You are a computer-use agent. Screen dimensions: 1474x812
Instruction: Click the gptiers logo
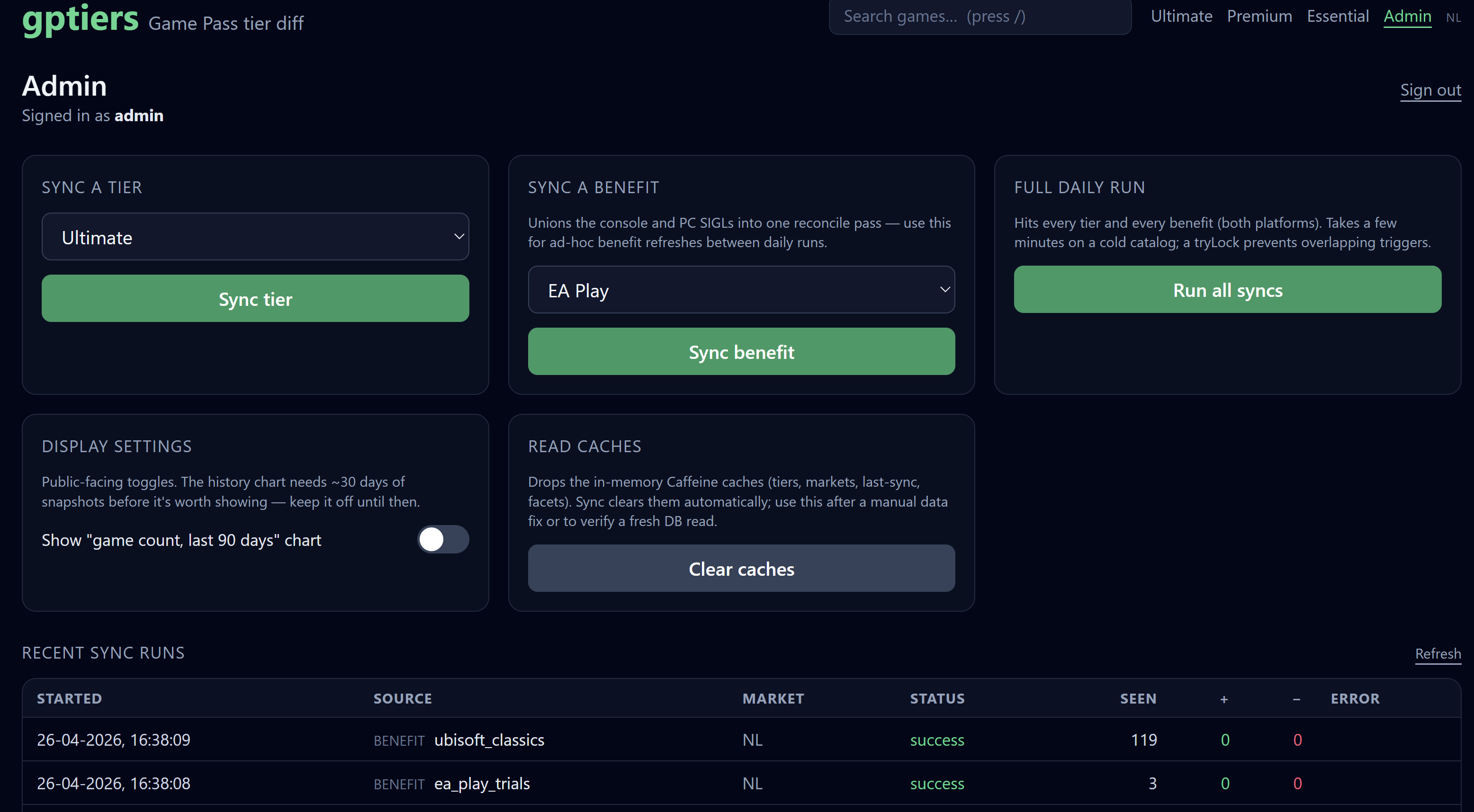pos(80,19)
